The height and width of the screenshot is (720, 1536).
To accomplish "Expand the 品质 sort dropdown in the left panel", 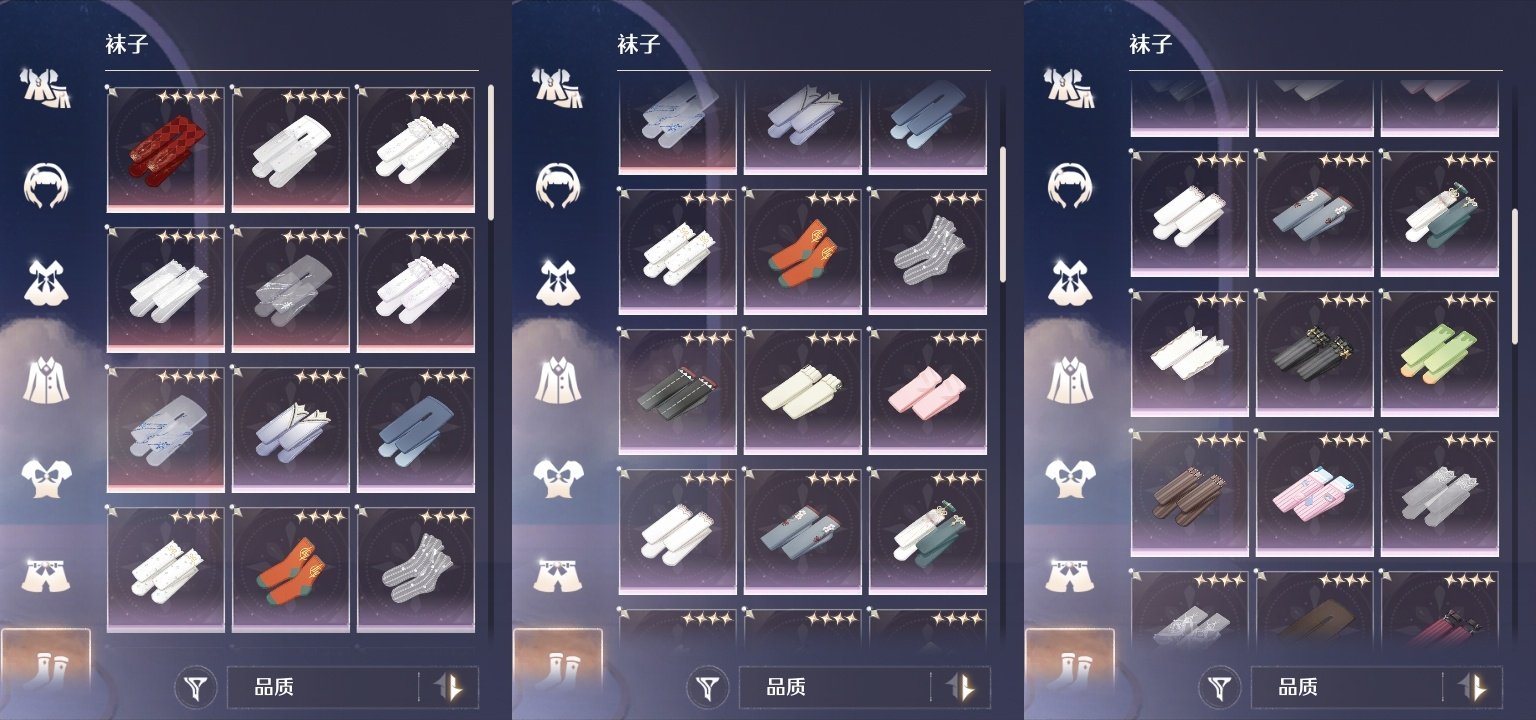I will (x=322, y=688).
